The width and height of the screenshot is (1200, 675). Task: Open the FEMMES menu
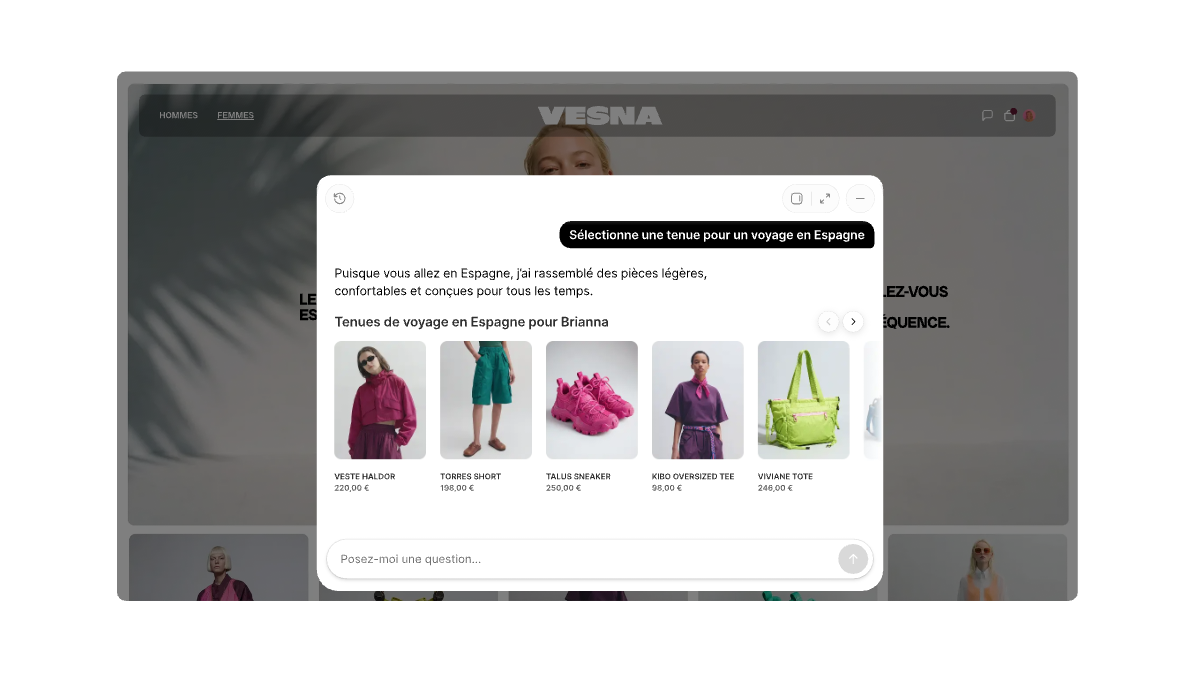(236, 115)
